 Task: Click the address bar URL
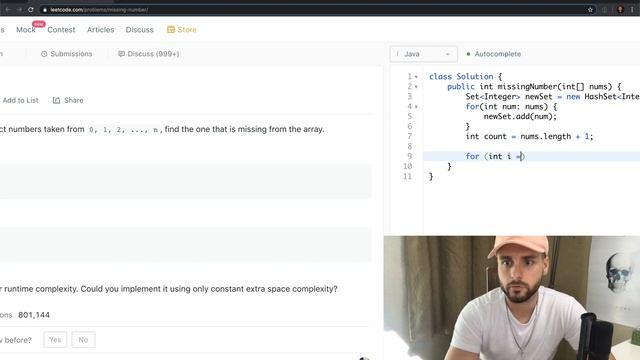click(99, 9)
